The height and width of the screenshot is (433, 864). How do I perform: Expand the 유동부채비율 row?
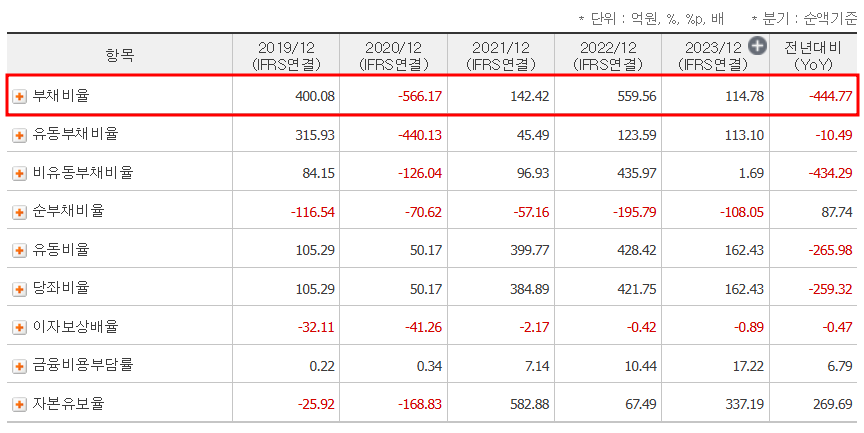pos(19,135)
